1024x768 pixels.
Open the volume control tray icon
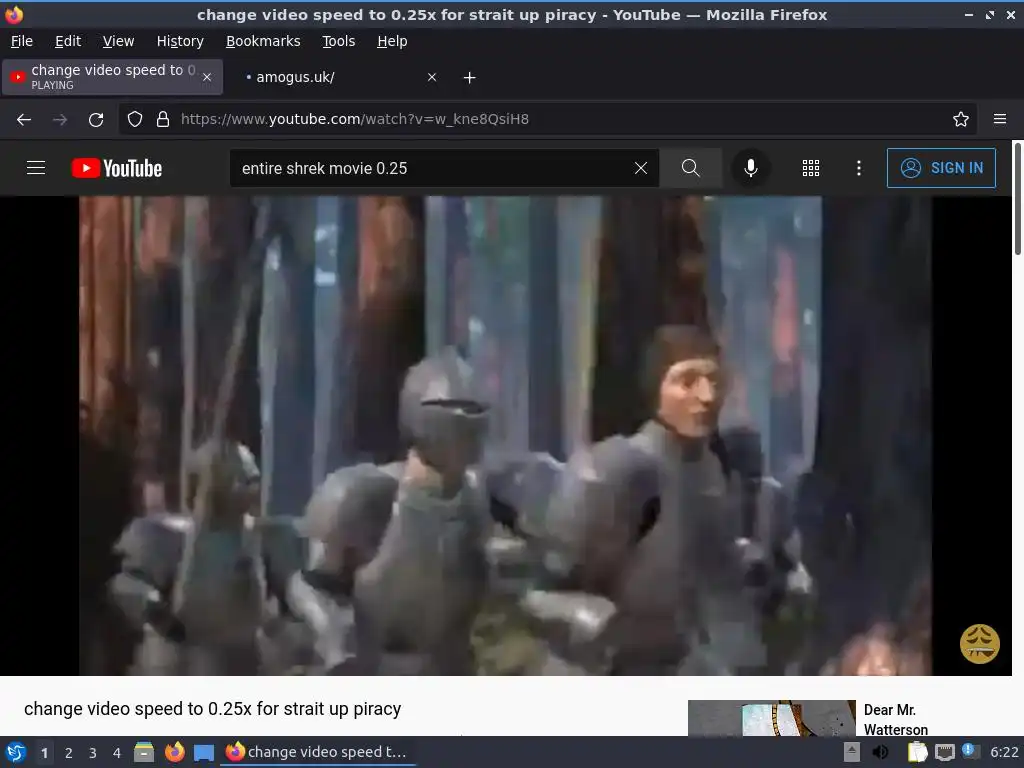point(880,752)
